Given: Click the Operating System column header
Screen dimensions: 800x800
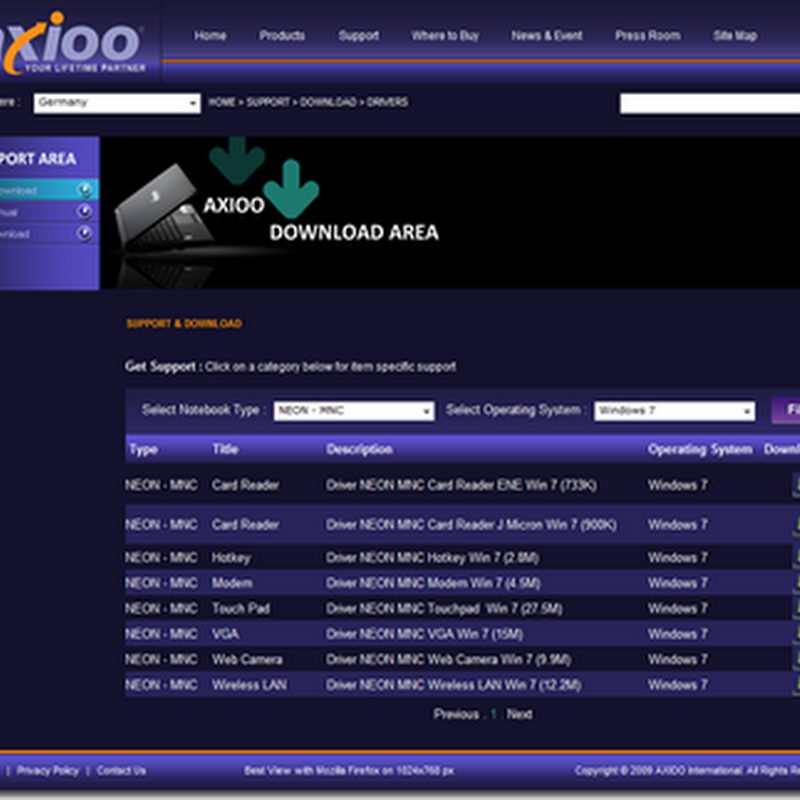Looking at the screenshot, I should [x=699, y=449].
